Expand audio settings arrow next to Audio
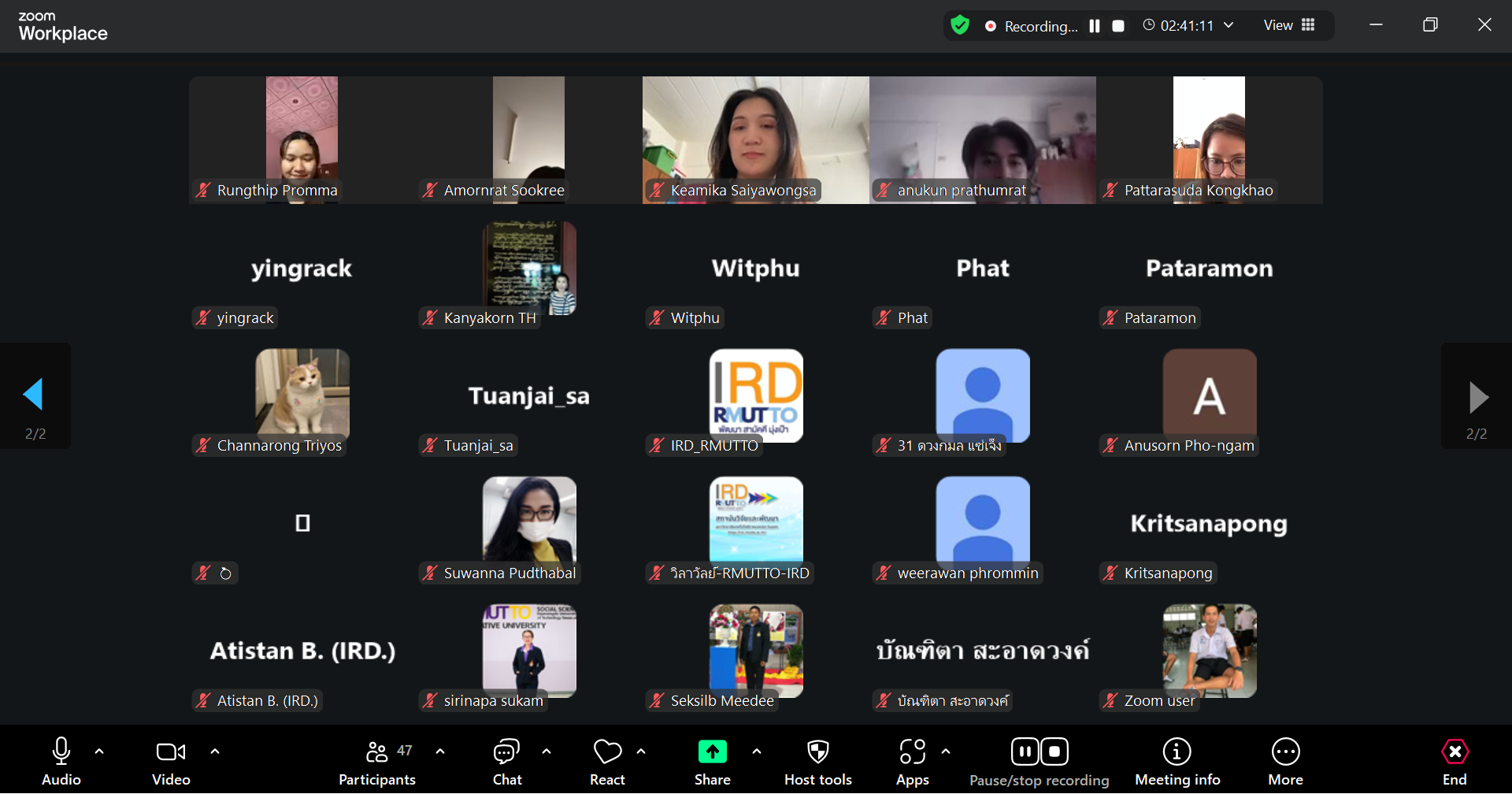1512x794 pixels. (99, 751)
